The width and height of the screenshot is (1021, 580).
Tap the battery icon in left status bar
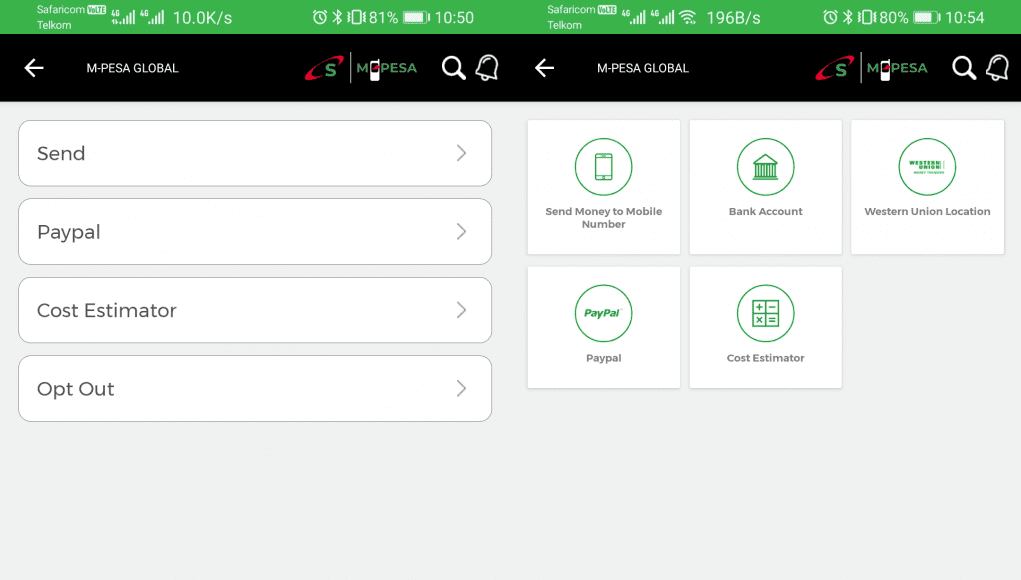tap(416, 18)
